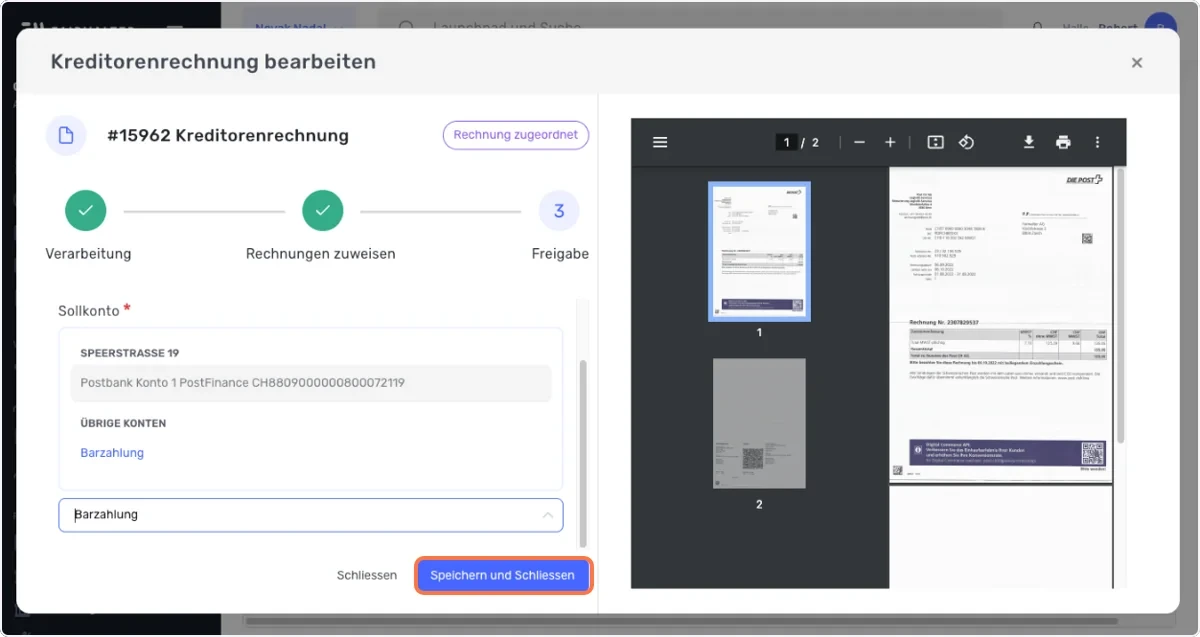Click the SPEERSTRASSE 19 group heading
Viewport: 1200px width, 637px height.
pyautogui.click(x=130, y=353)
